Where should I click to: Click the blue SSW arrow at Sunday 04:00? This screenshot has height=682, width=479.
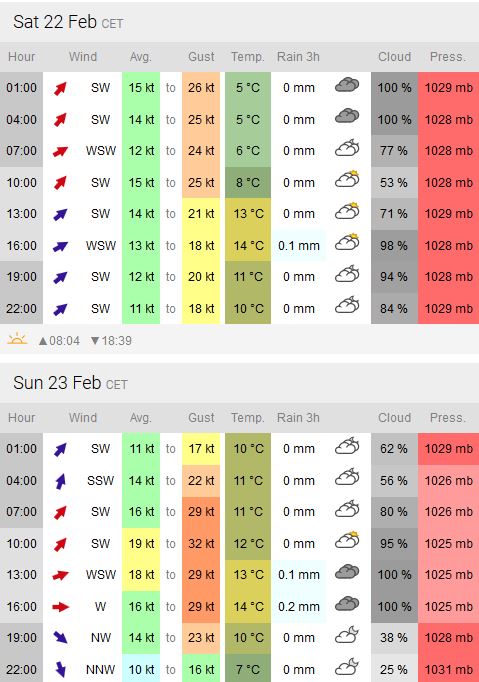[60, 481]
